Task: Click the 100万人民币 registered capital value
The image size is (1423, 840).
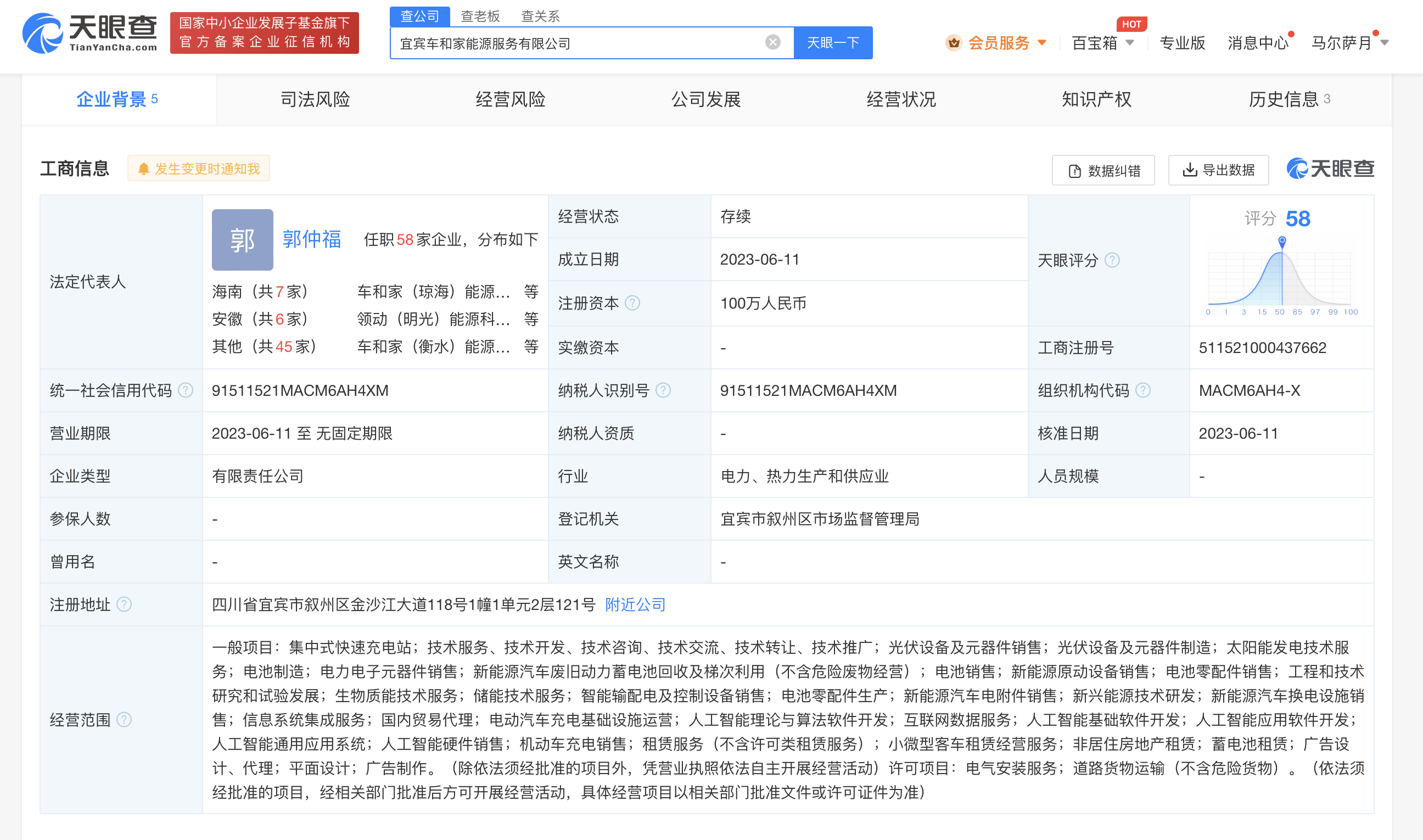Action: click(x=763, y=303)
